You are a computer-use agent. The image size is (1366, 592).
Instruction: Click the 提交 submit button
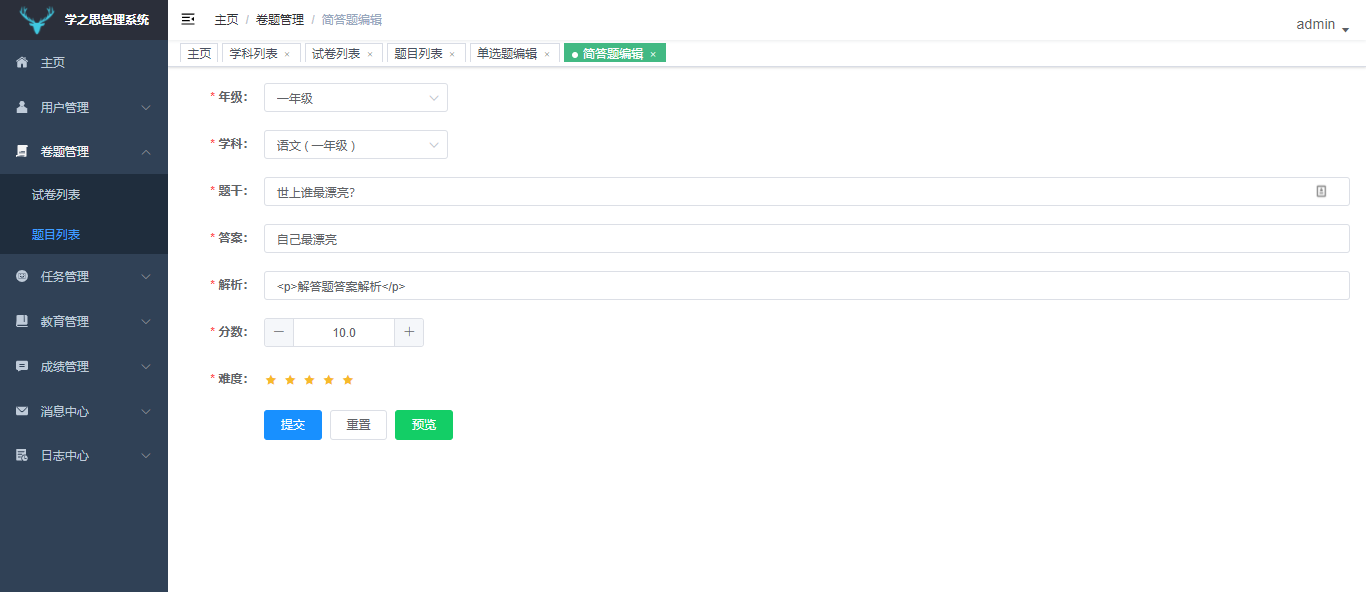coord(292,424)
